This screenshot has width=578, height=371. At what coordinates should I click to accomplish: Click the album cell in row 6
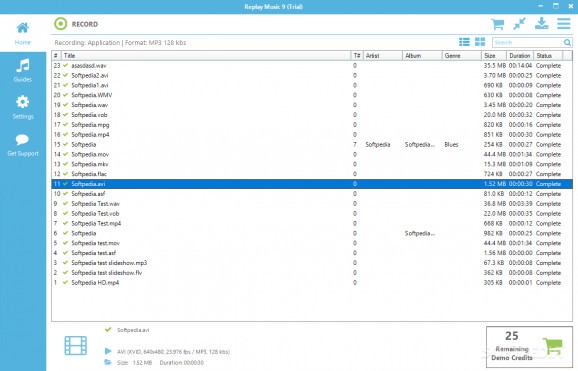click(419, 233)
